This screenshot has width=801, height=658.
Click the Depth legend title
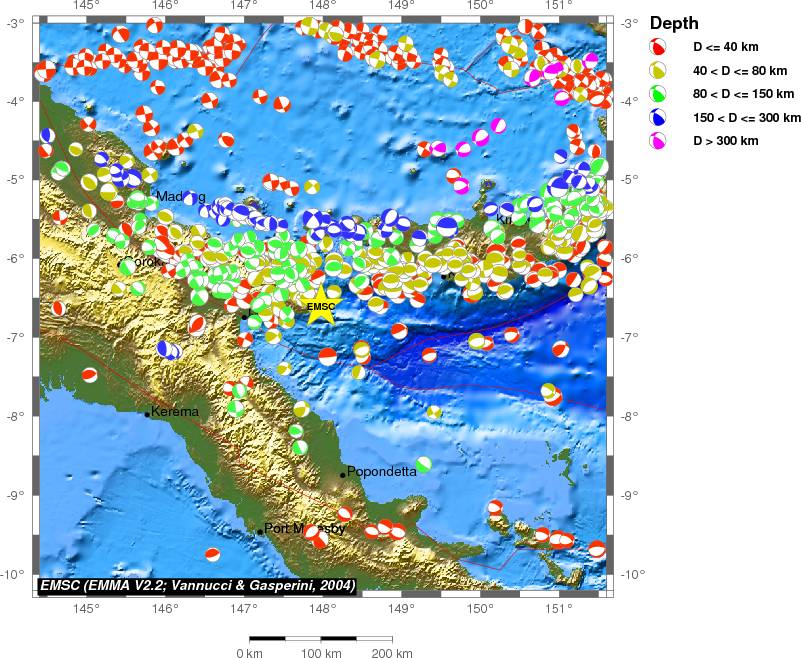(x=674, y=24)
